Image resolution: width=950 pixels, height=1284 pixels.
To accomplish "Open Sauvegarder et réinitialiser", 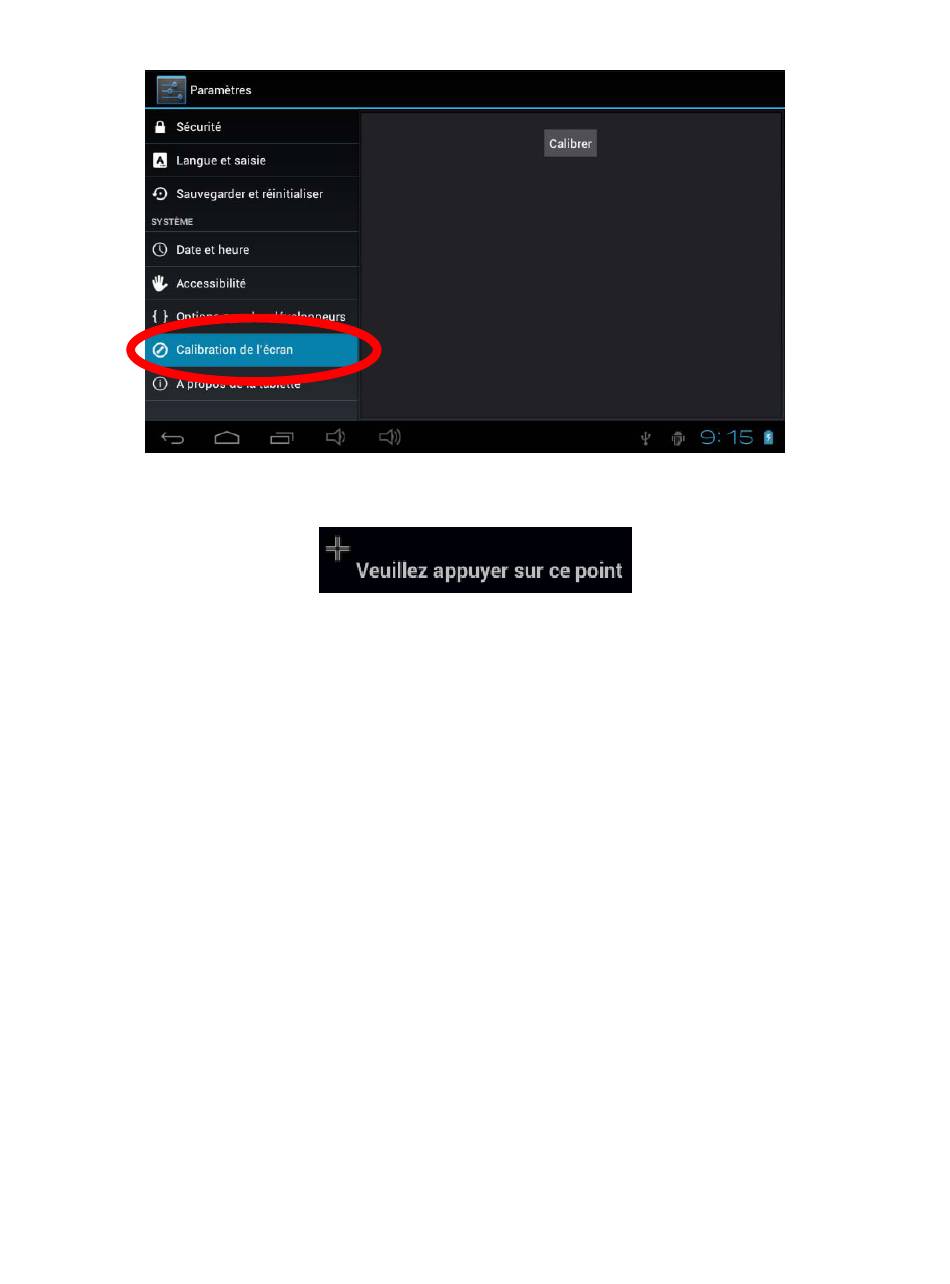I will tap(252, 194).
